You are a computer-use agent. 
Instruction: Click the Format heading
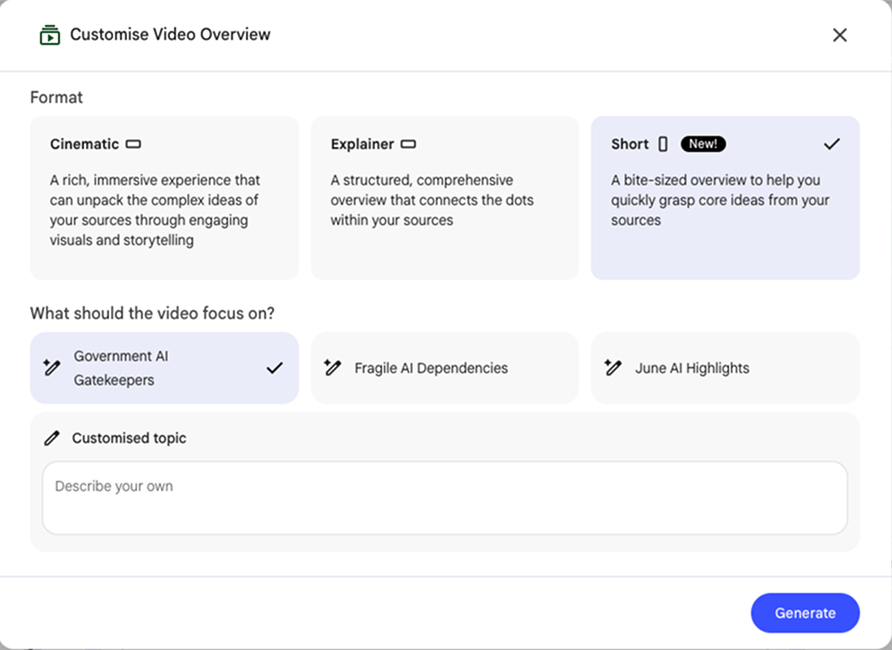click(56, 97)
